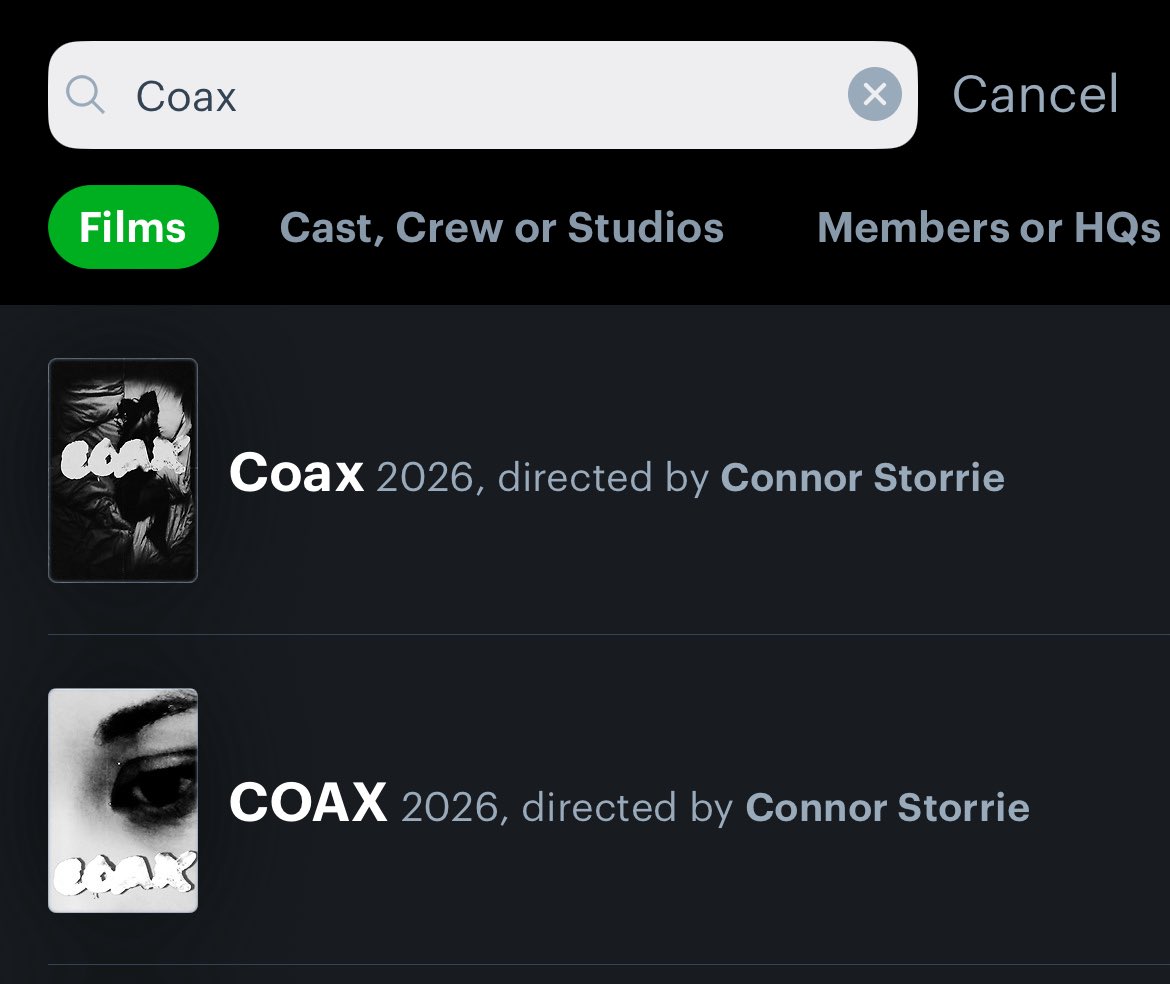This screenshot has height=984, width=1170.
Task: Tap the painted COAX logo on the eye poster
Action: (x=124, y=873)
